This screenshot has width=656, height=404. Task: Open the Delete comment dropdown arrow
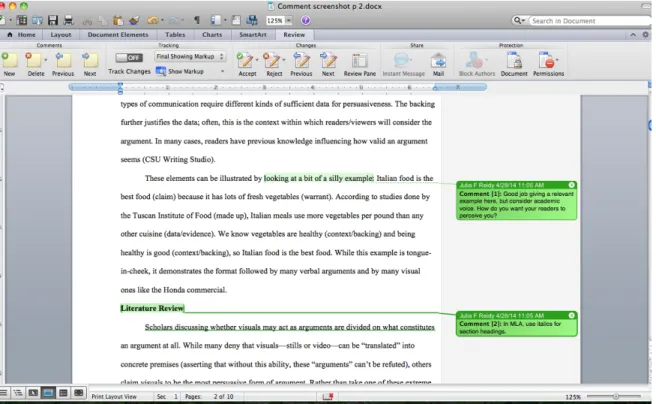(x=45, y=60)
